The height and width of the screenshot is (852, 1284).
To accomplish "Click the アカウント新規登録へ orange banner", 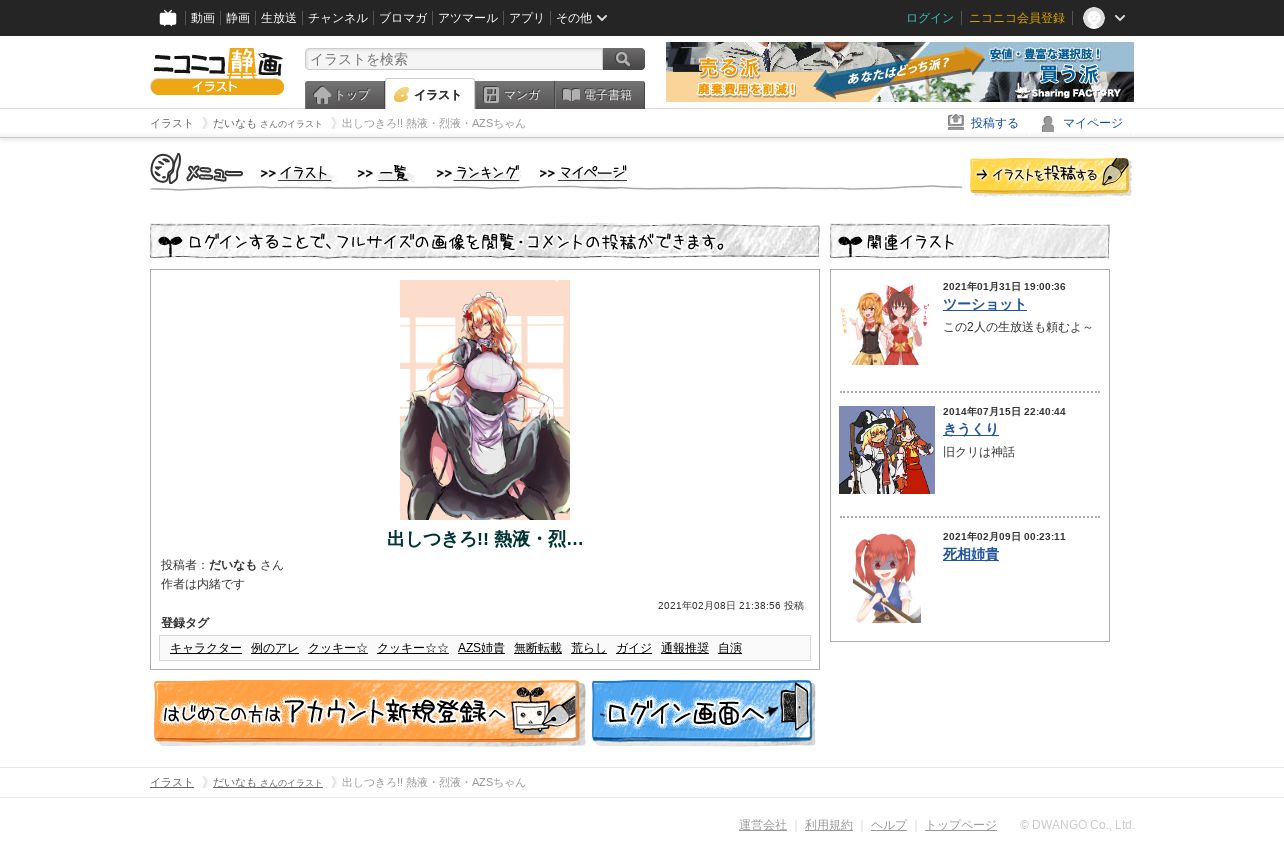I will (x=368, y=713).
